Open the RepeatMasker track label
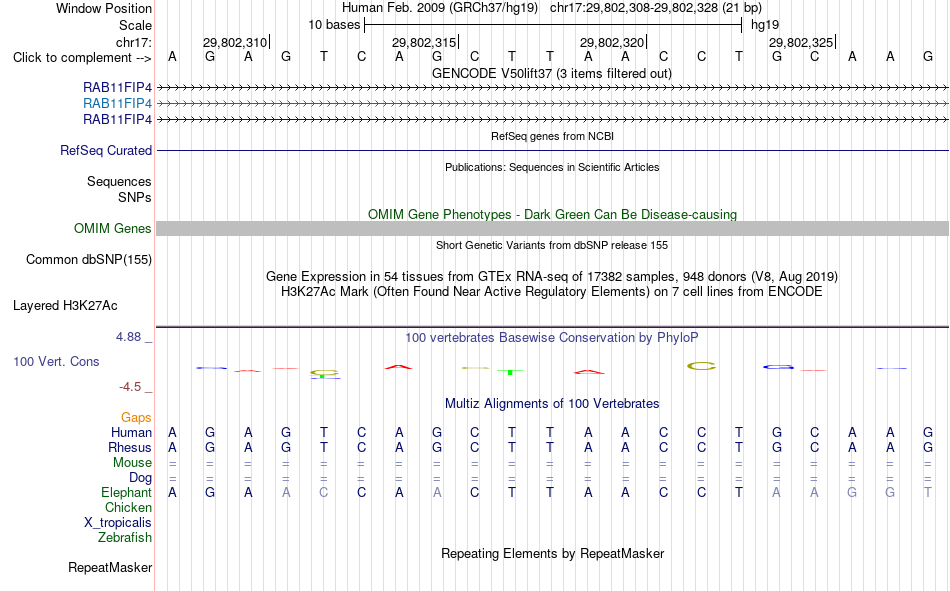This screenshot has width=950, height=591. (x=110, y=568)
